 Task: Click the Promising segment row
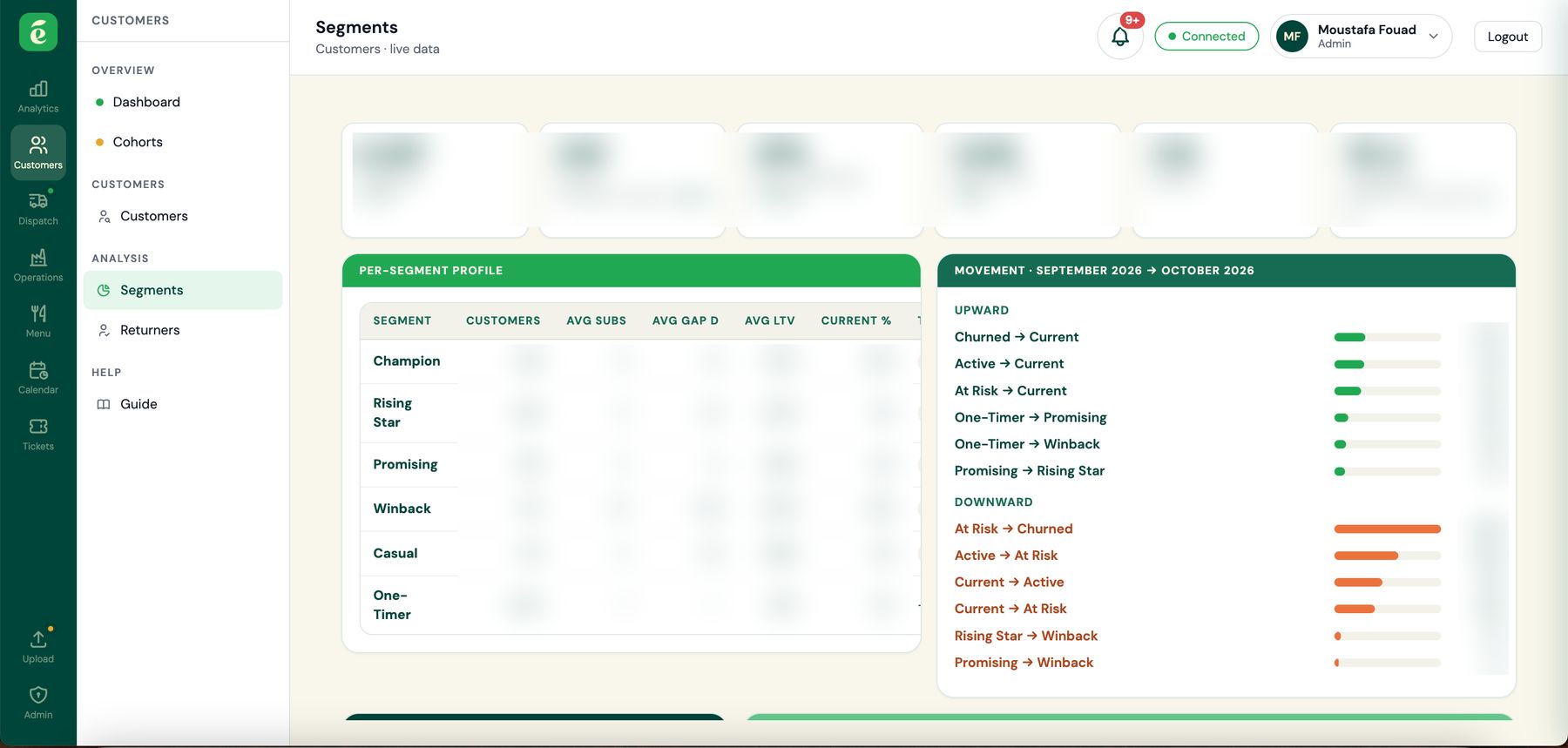tap(640, 465)
